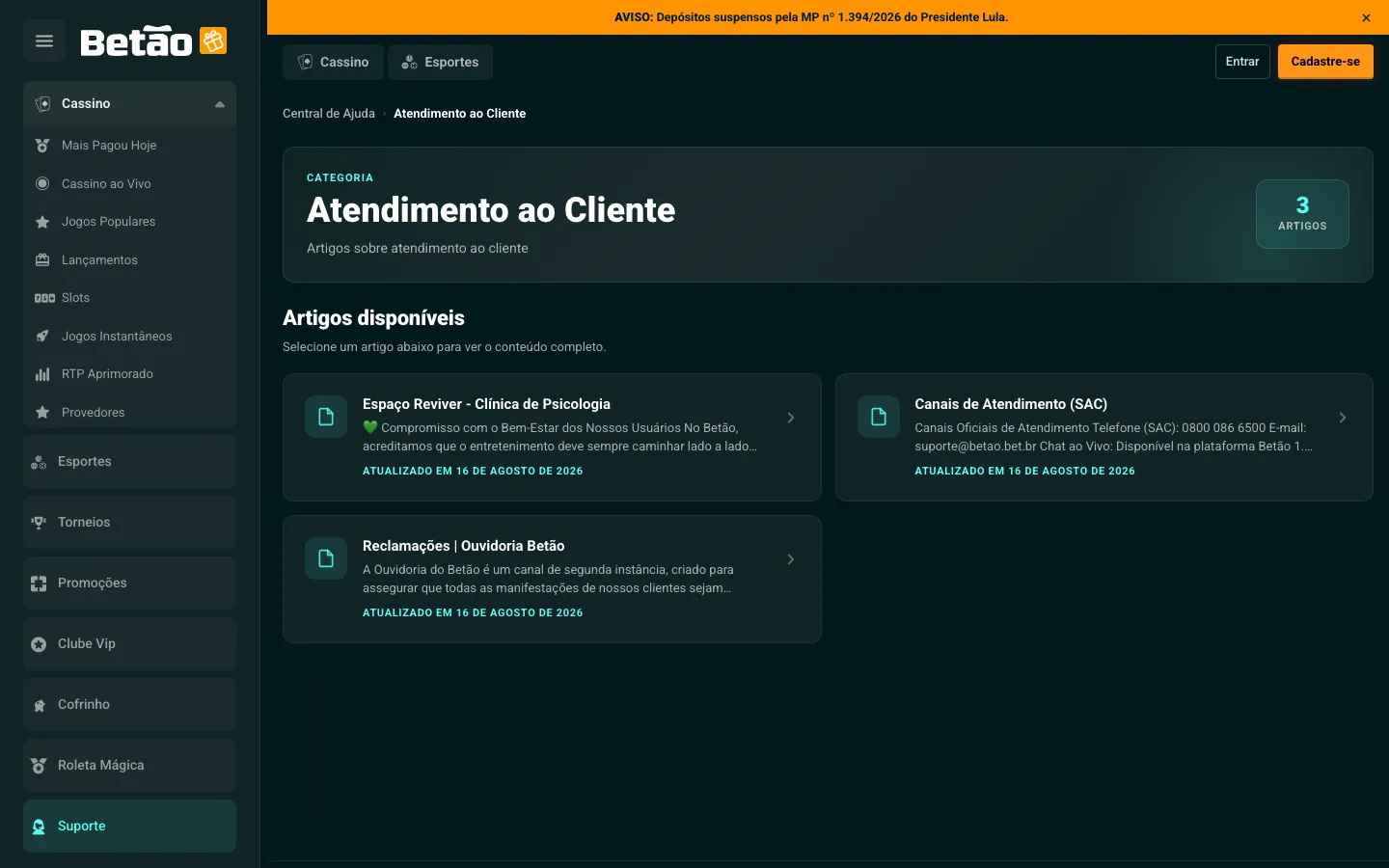
Task: Click the star icon beside Provedores
Action: [42, 412]
